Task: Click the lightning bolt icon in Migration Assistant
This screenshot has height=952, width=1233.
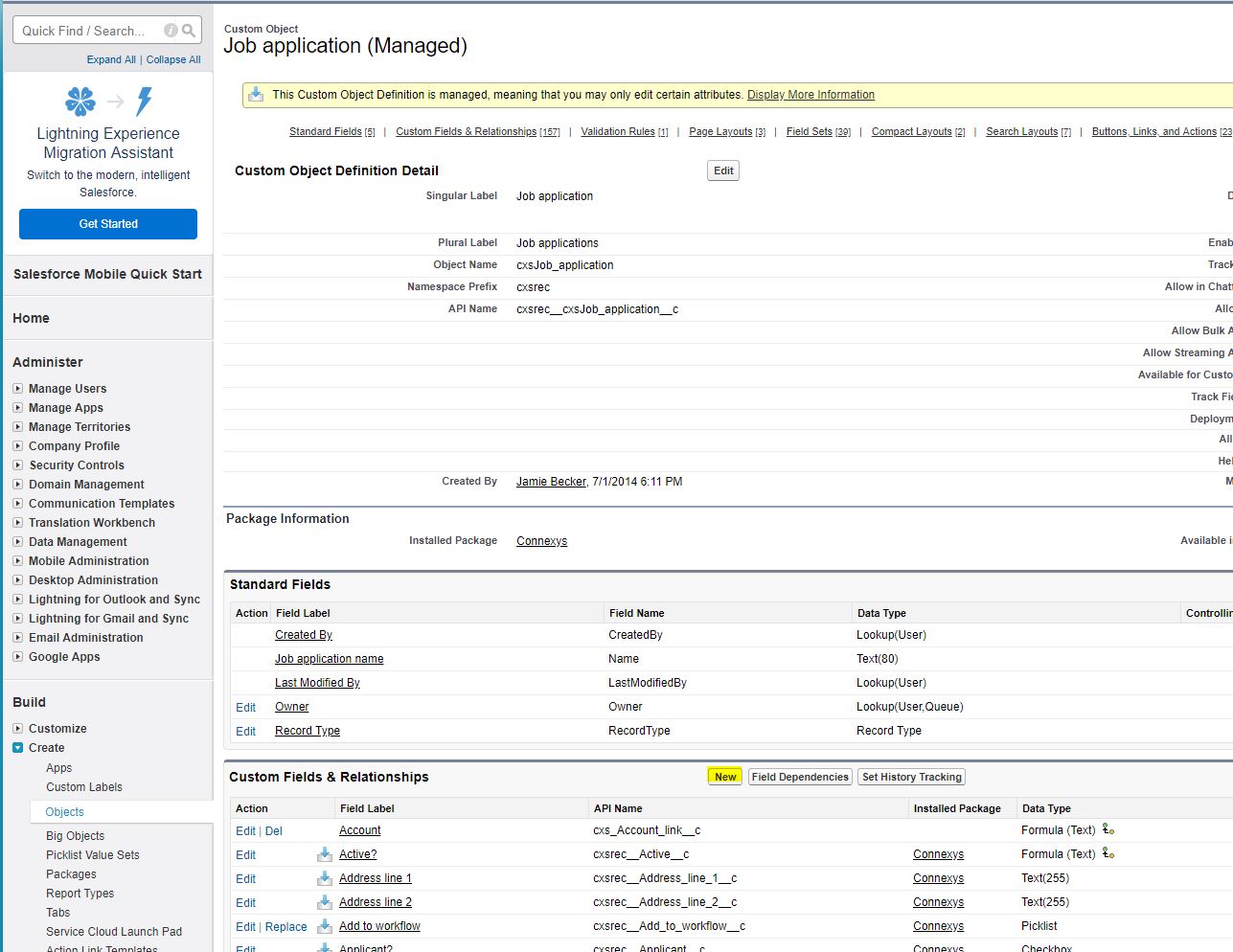Action: pos(145,101)
